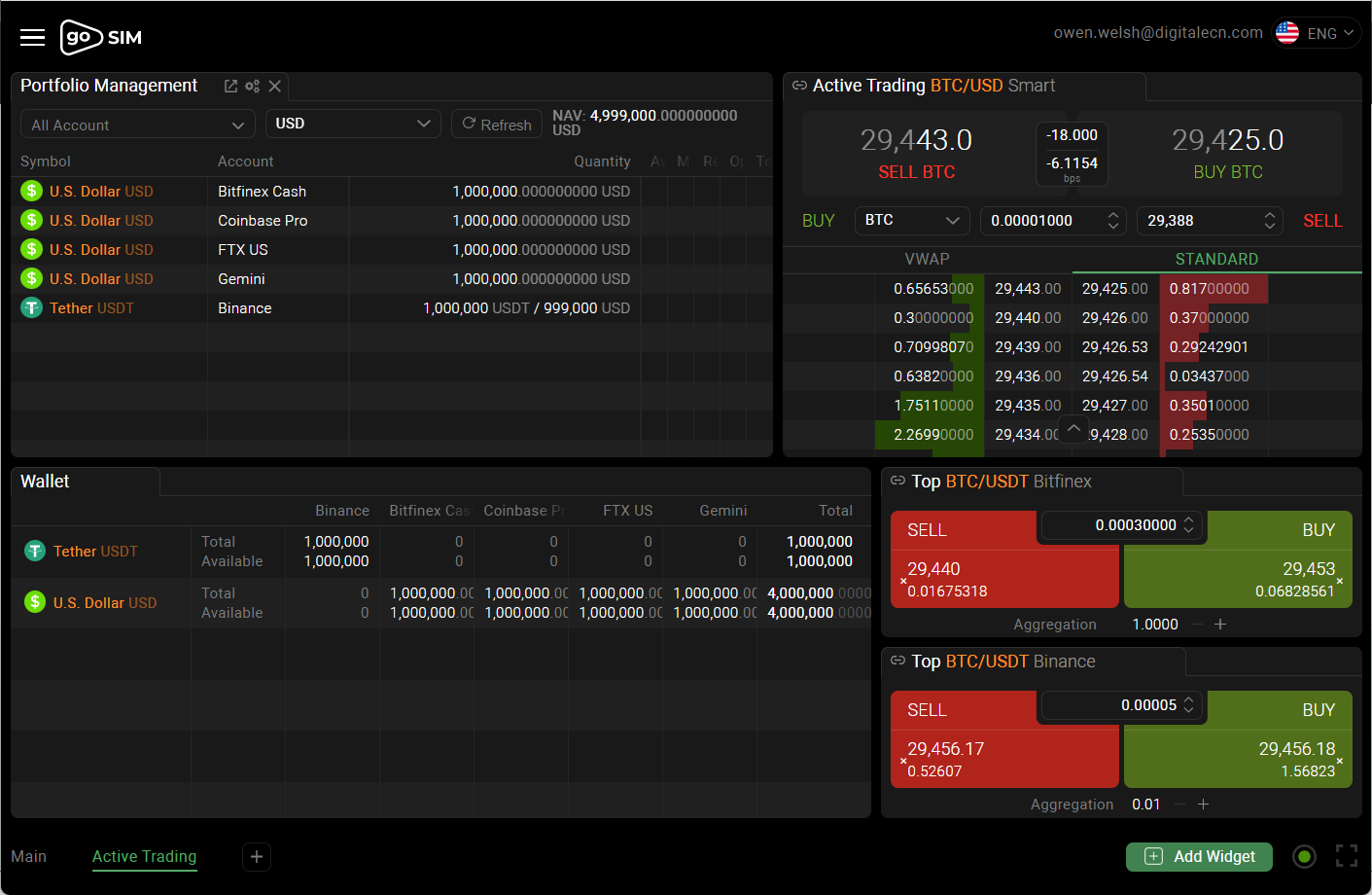The height and width of the screenshot is (895, 1372).
Task: Switch to the Main tab
Action: (x=28, y=856)
